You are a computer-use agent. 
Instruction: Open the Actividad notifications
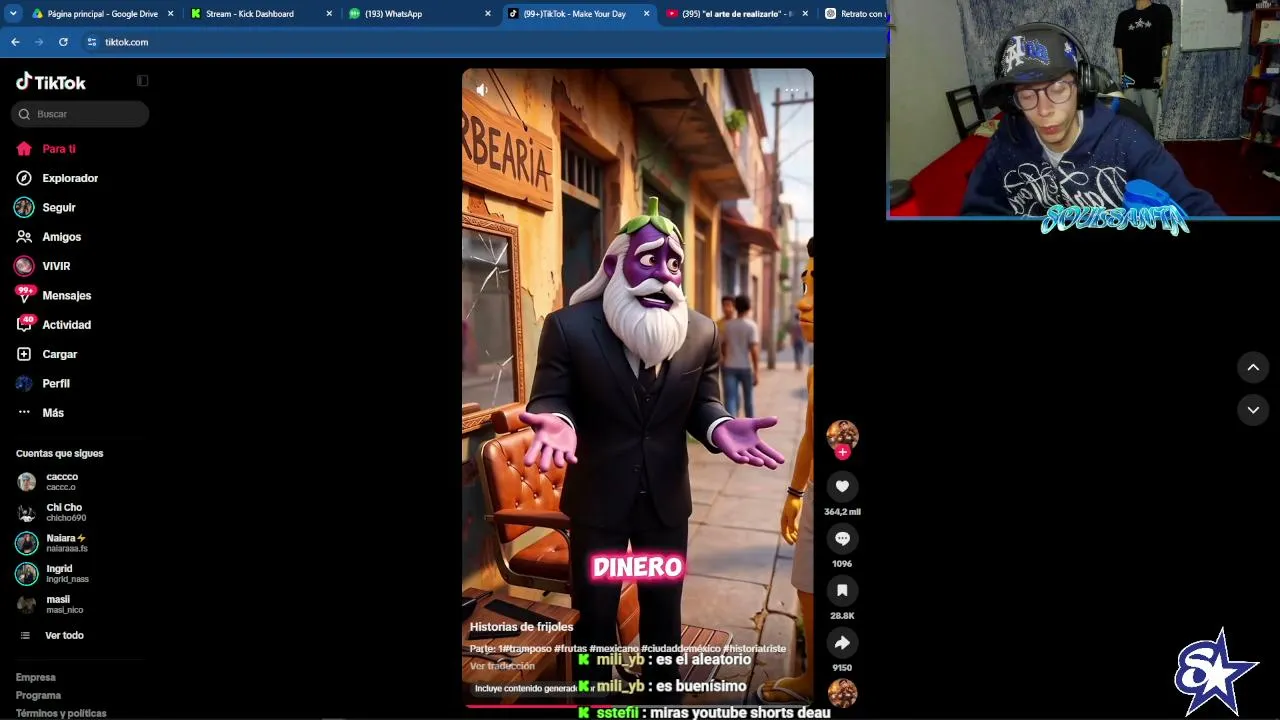54,325
